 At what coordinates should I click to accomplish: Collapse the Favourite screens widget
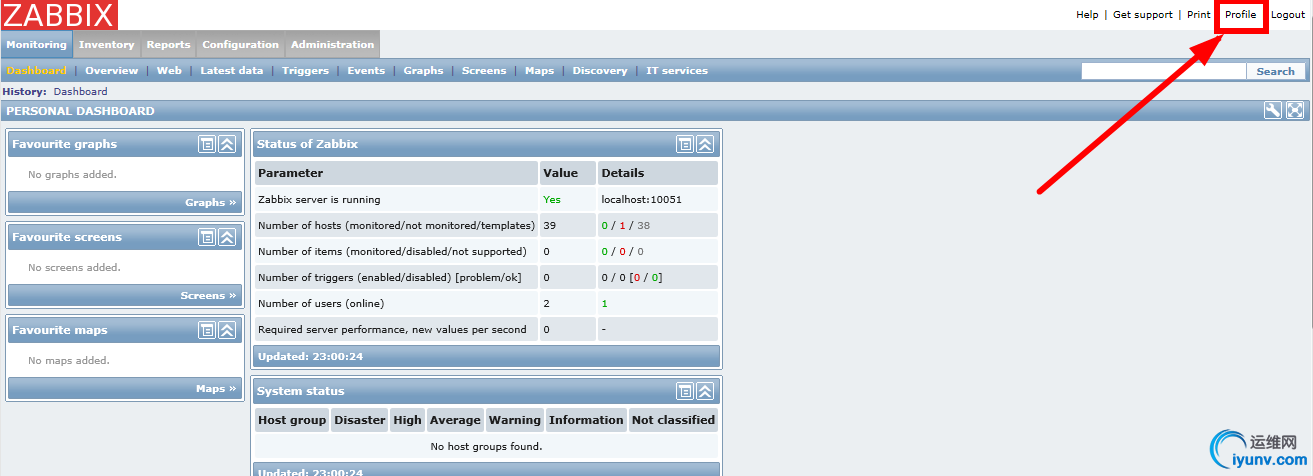[227, 237]
